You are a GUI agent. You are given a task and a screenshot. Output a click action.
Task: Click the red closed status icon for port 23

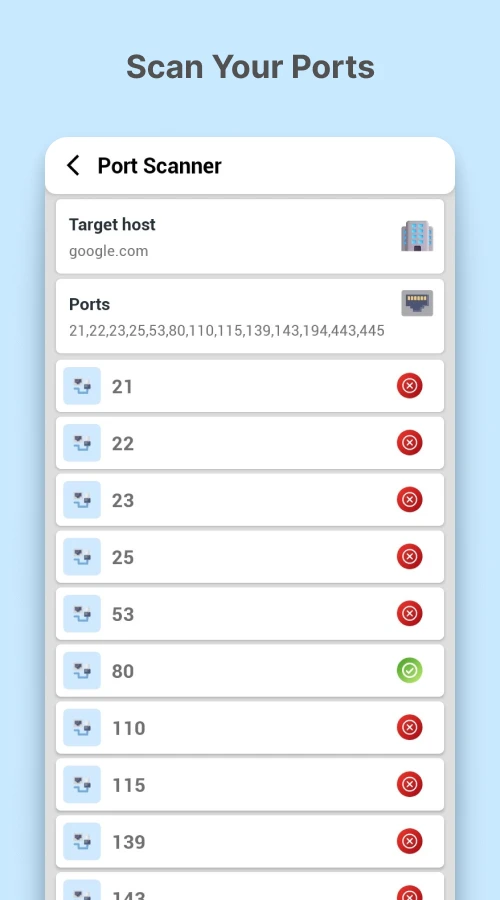click(x=409, y=499)
